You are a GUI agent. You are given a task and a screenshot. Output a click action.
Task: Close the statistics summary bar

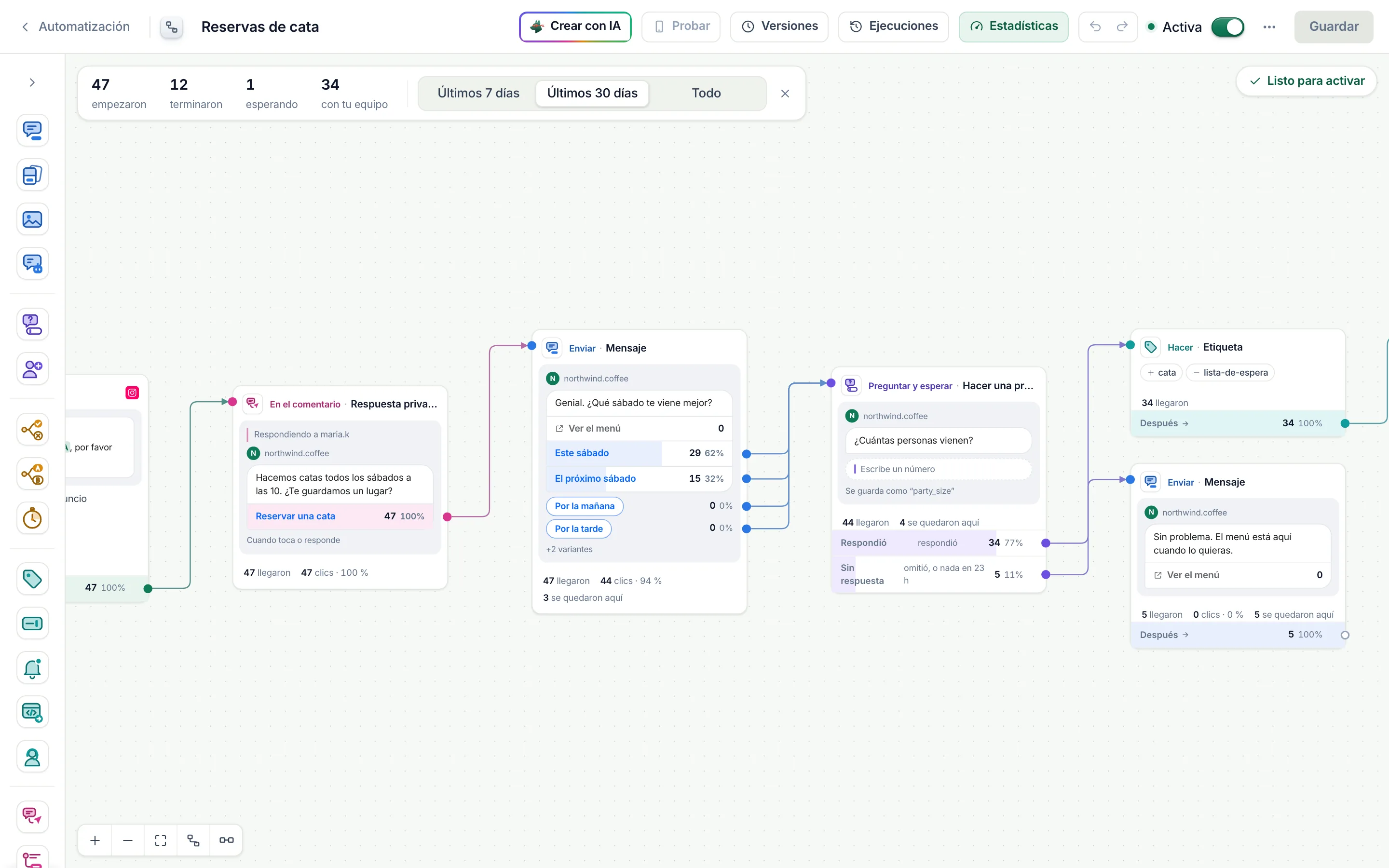pos(785,94)
